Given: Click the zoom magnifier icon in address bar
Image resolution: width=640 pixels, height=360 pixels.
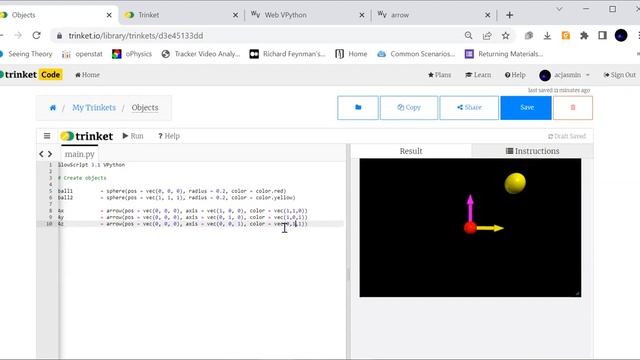Looking at the screenshot, I should tap(469, 36).
